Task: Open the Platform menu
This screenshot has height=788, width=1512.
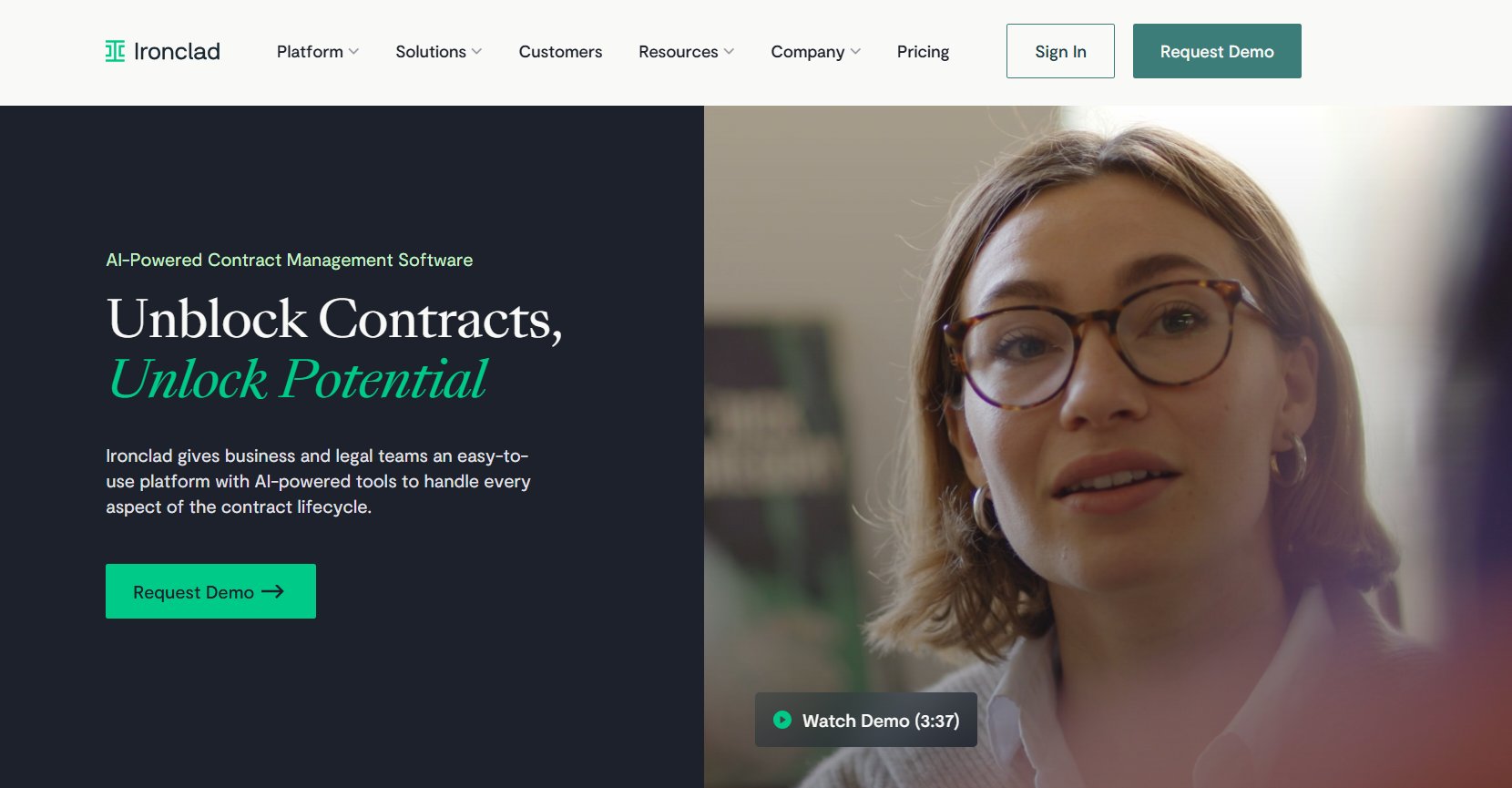Action: (x=318, y=52)
